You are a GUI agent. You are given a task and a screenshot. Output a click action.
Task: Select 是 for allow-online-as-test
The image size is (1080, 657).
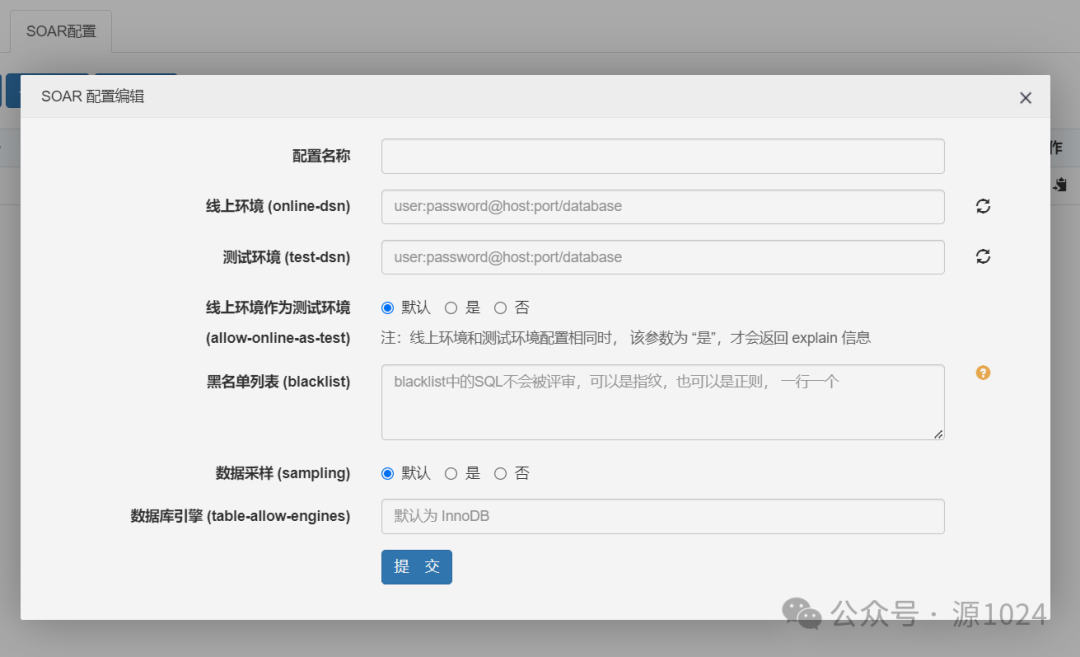point(450,308)
